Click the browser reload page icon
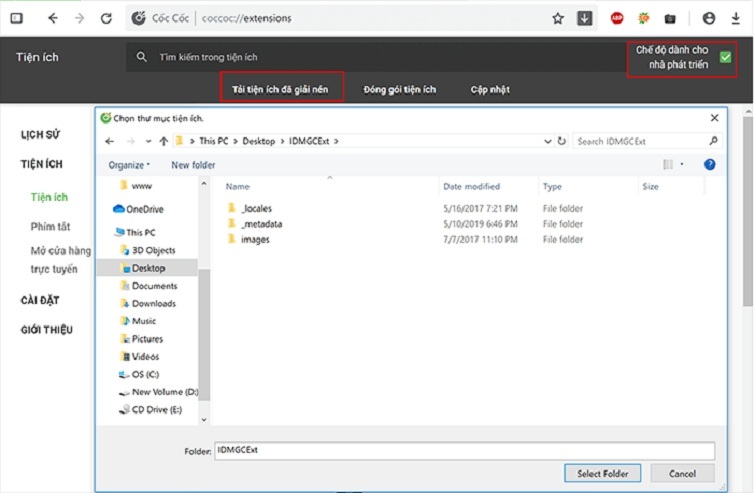Screen dimensions: 755x493 [106, 18]
